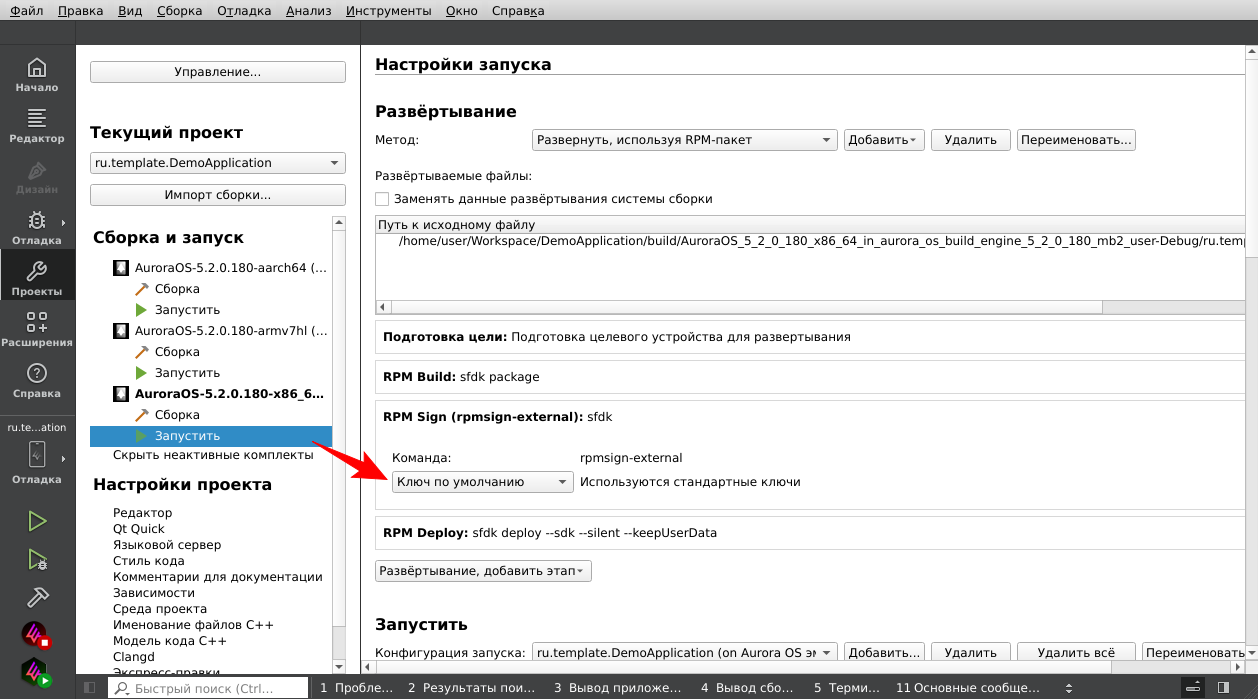
Task: Open the phone-icon kit selector
Action: point(37,453)
